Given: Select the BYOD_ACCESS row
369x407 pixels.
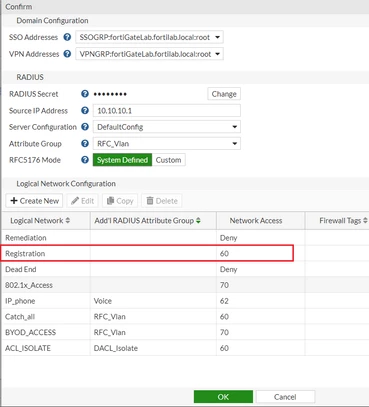Looking at the screenshot, I should pyautogui.click(x=185, y=332).
